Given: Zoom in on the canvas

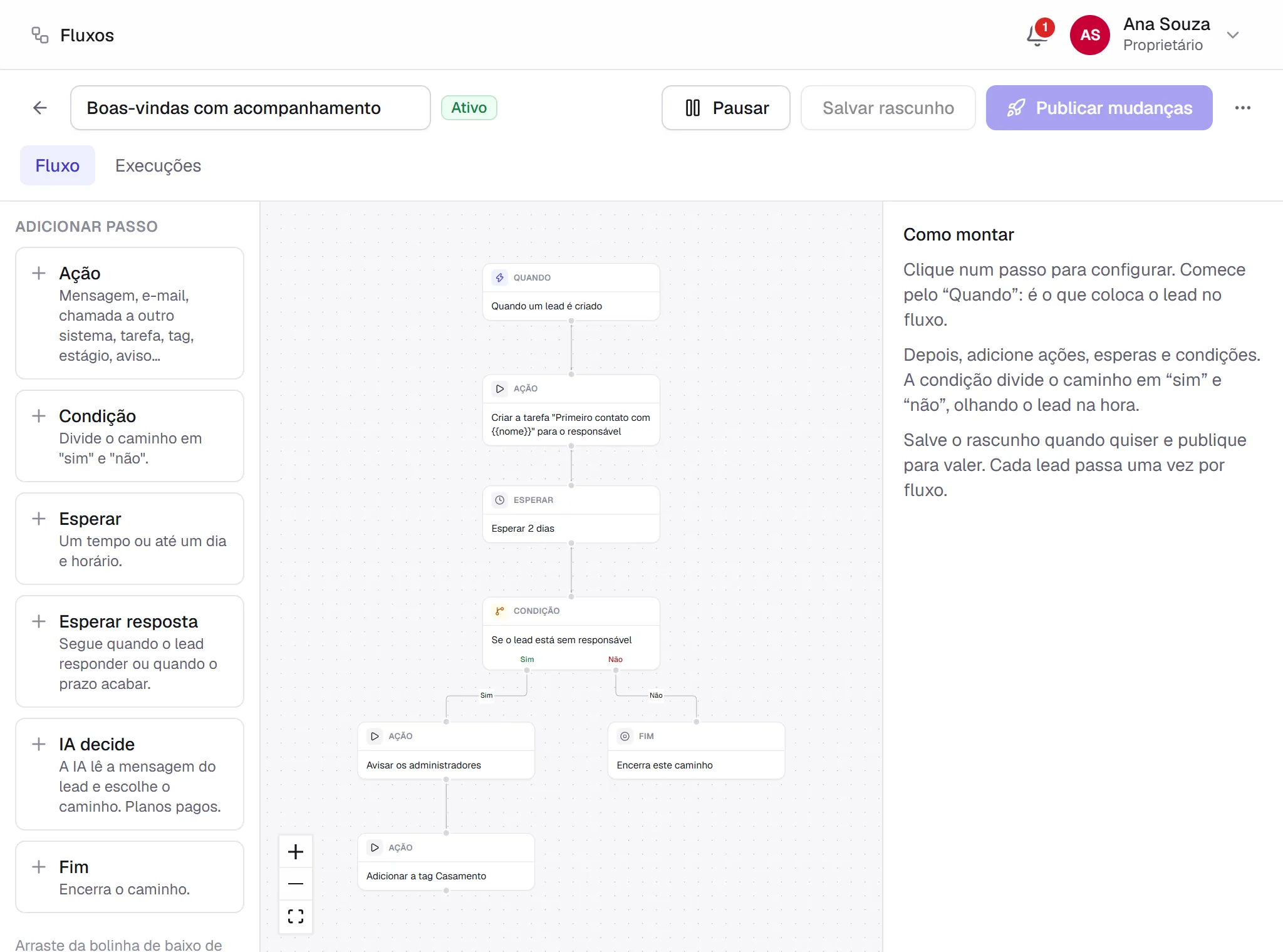Looking at the screenshot, I should [296, 852].
